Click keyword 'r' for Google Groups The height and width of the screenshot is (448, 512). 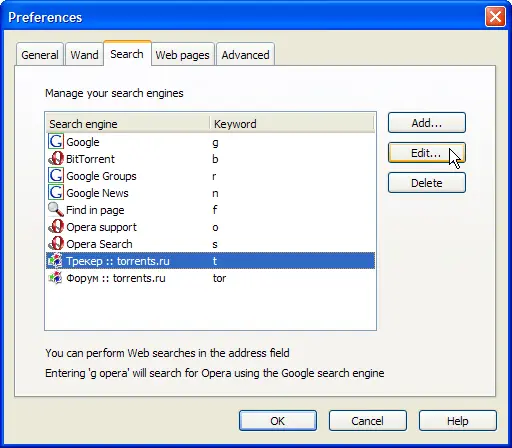[214, 176]
